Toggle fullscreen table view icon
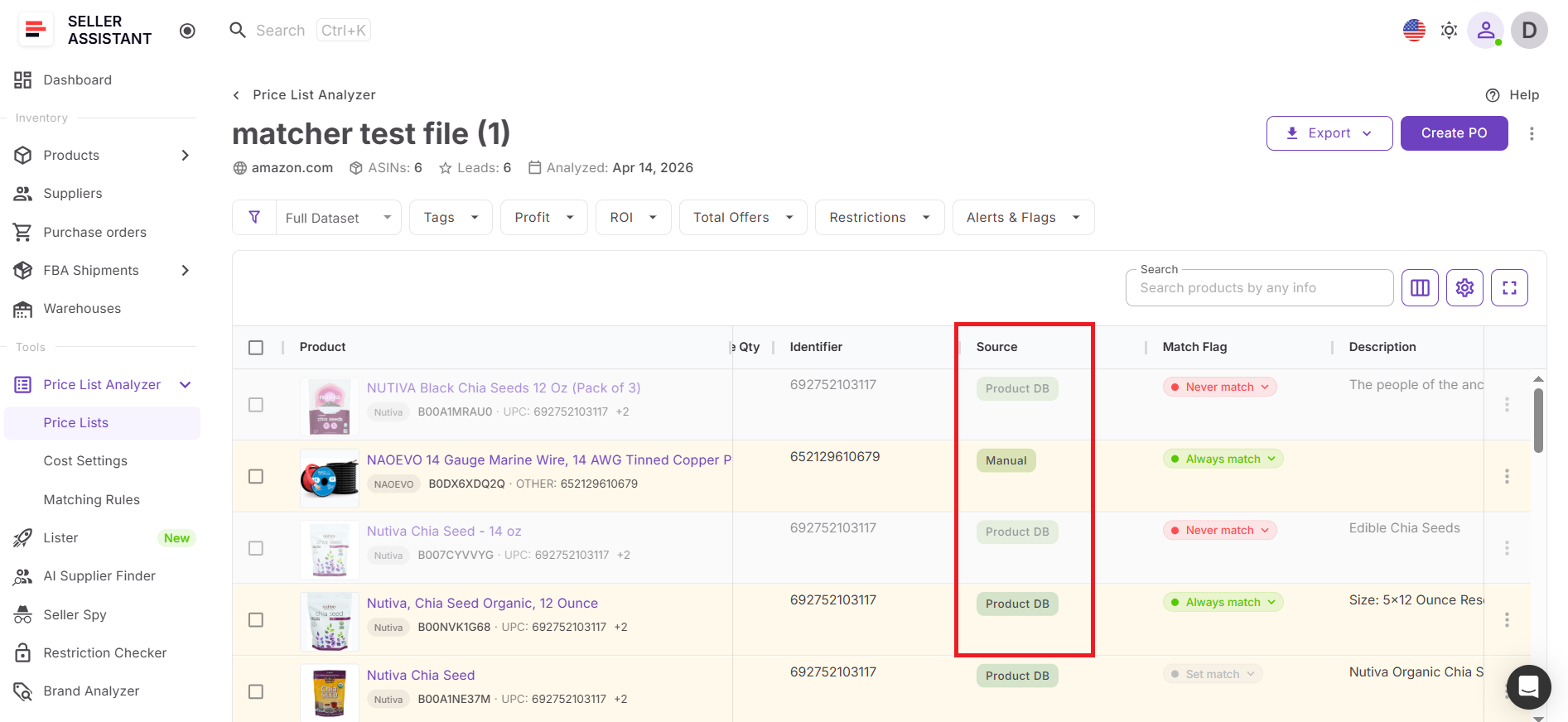The height and width of the screenshot is (722, 1568). tap(1510, 288)
